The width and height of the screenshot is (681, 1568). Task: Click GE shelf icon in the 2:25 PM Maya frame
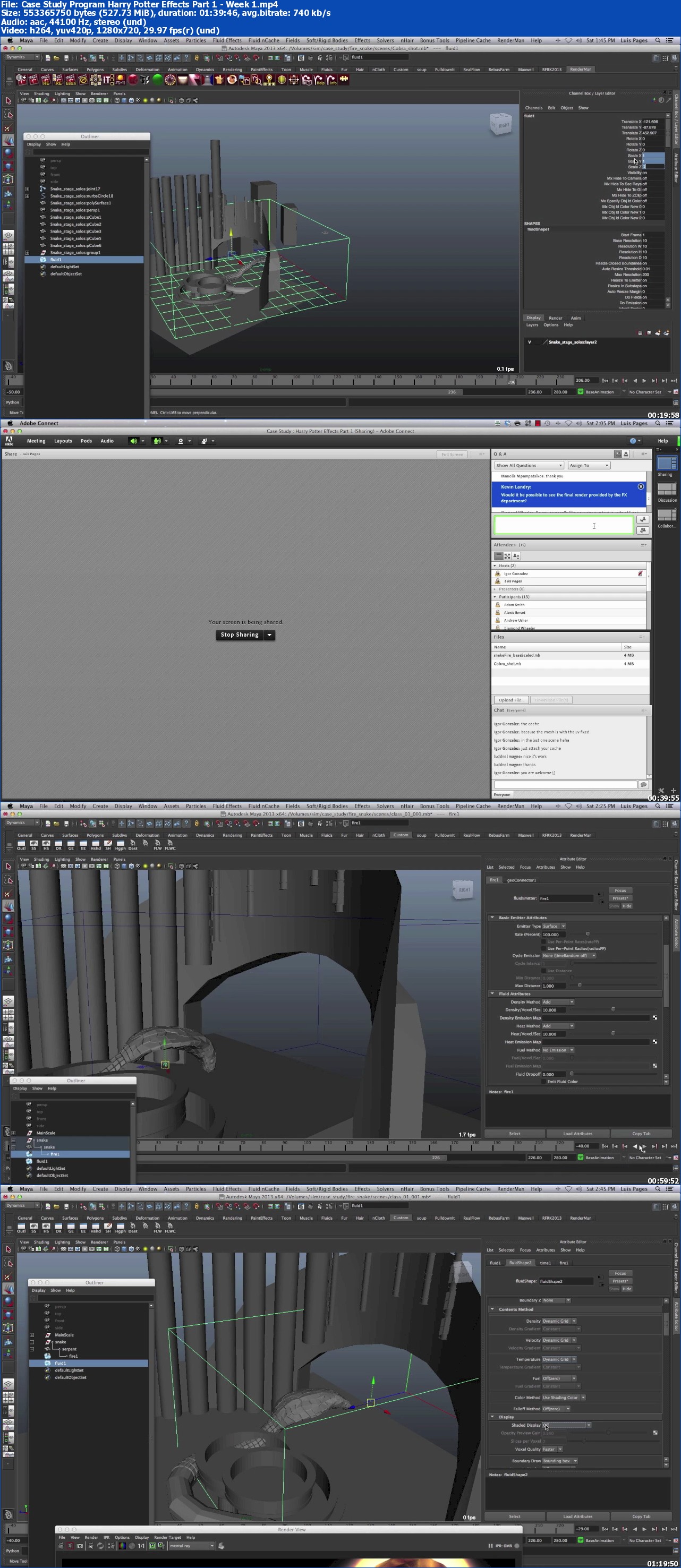(x=71, y=845)
